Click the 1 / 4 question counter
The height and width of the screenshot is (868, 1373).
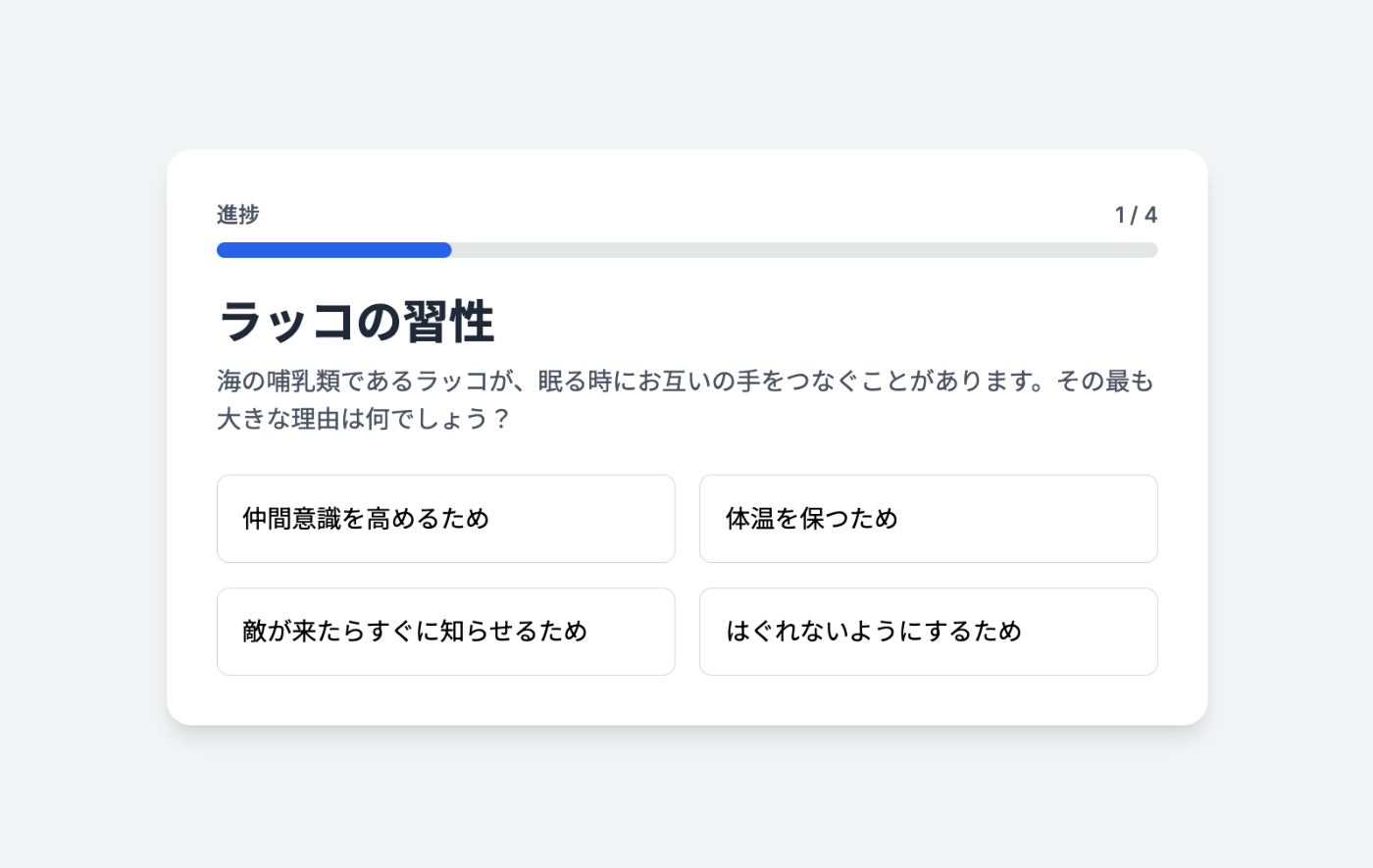click(x=1136, y=215)
